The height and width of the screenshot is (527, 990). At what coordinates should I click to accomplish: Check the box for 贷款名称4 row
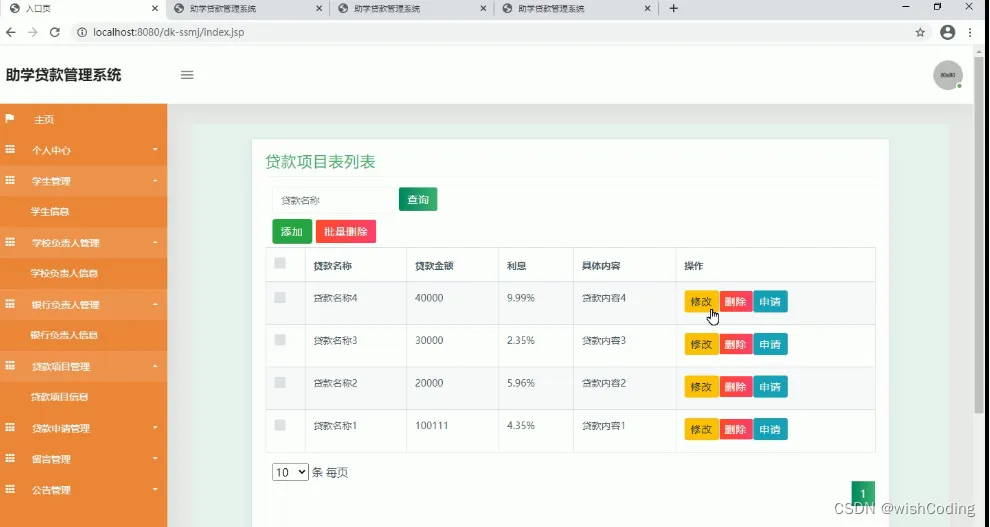[x=280, y=297]
